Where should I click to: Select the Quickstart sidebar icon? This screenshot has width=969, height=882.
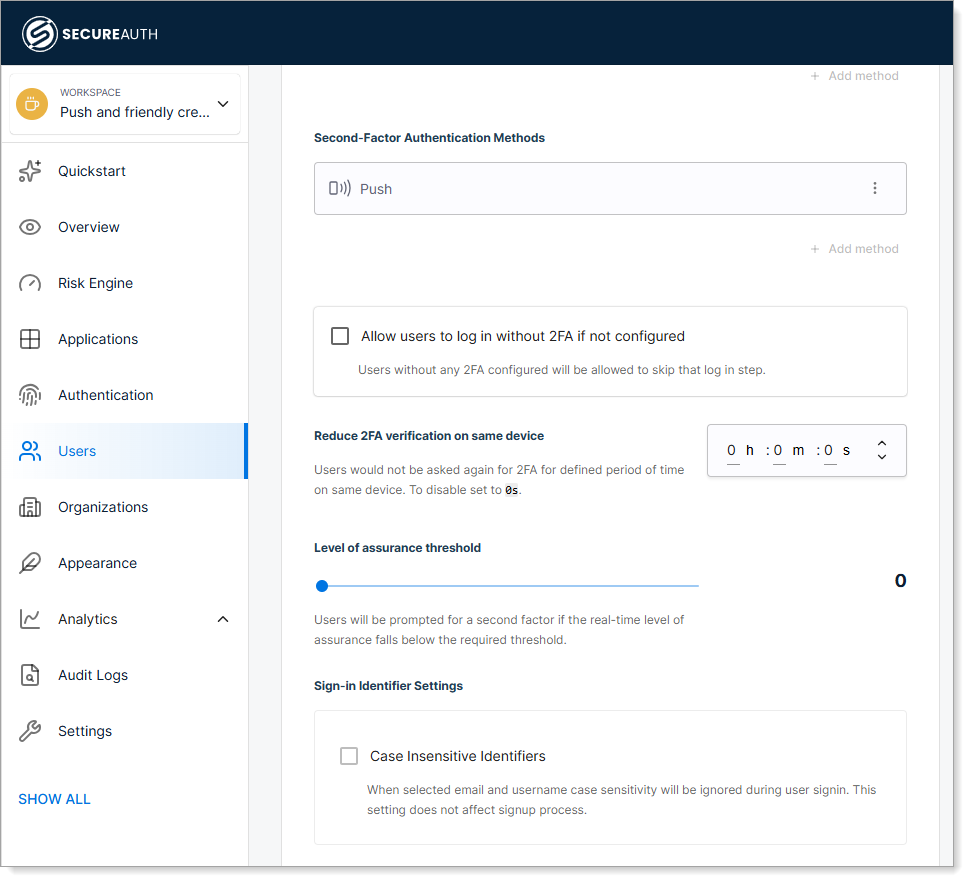coord(31,171)
